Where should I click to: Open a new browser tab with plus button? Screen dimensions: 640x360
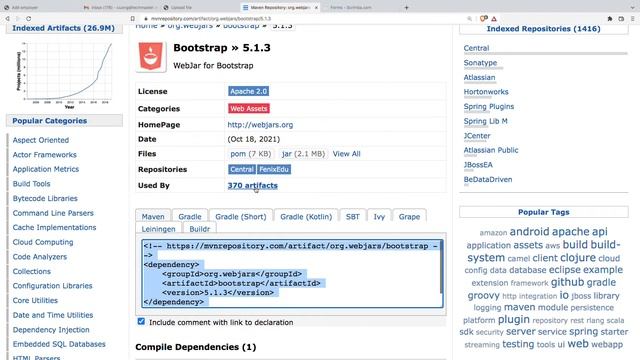click(x=406, y=7)
